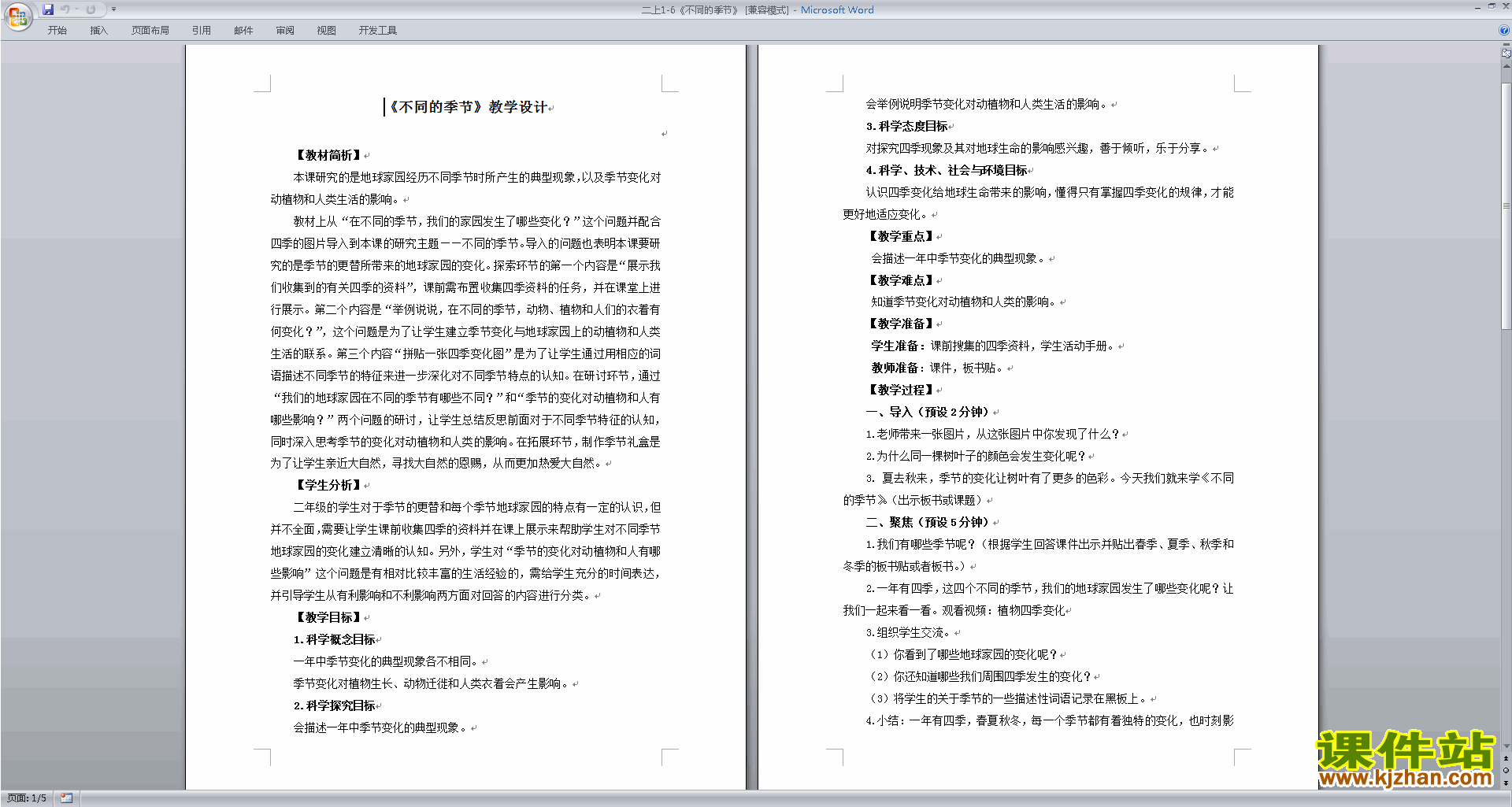Viewport: 1512px width, 807px height.
Task: Click the heading 【教材简析】
Action: tap(328, 155)
